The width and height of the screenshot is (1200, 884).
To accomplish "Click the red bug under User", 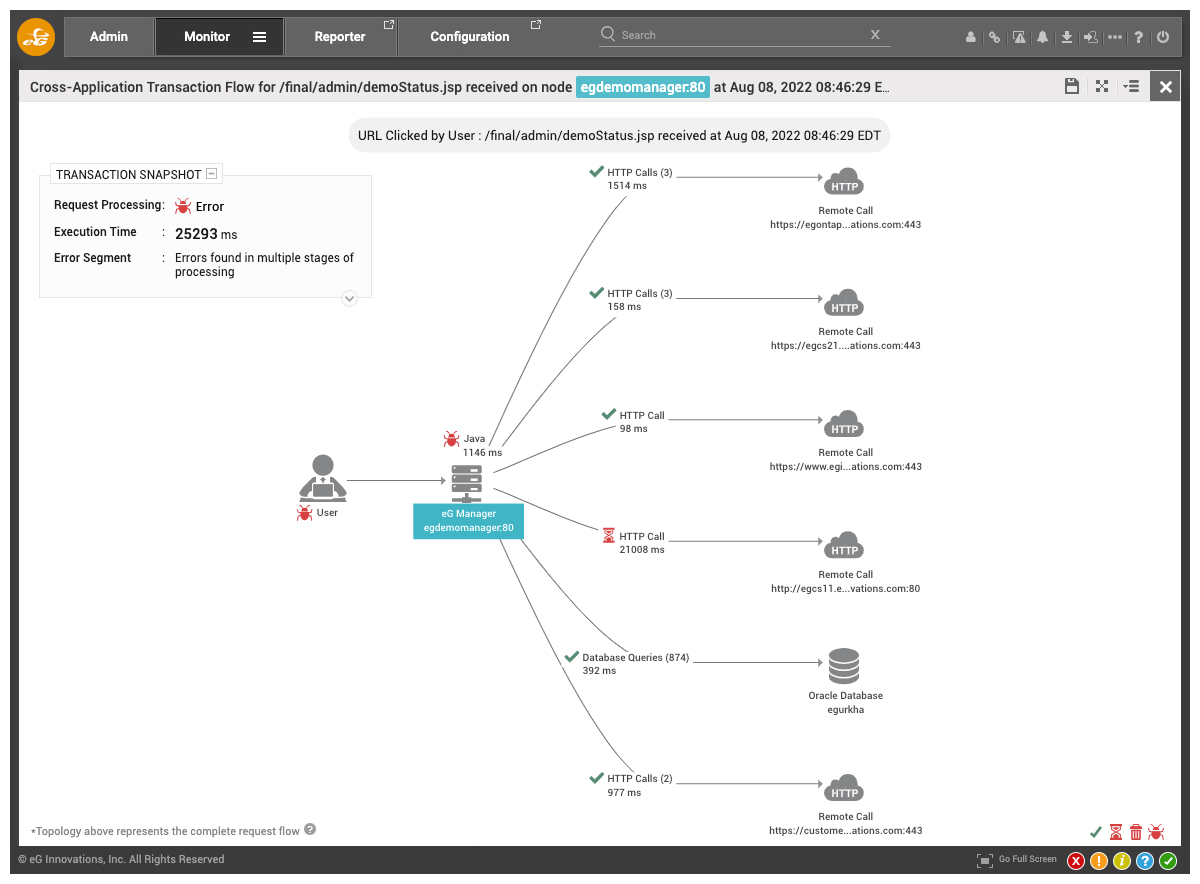I will click(305, 513).
